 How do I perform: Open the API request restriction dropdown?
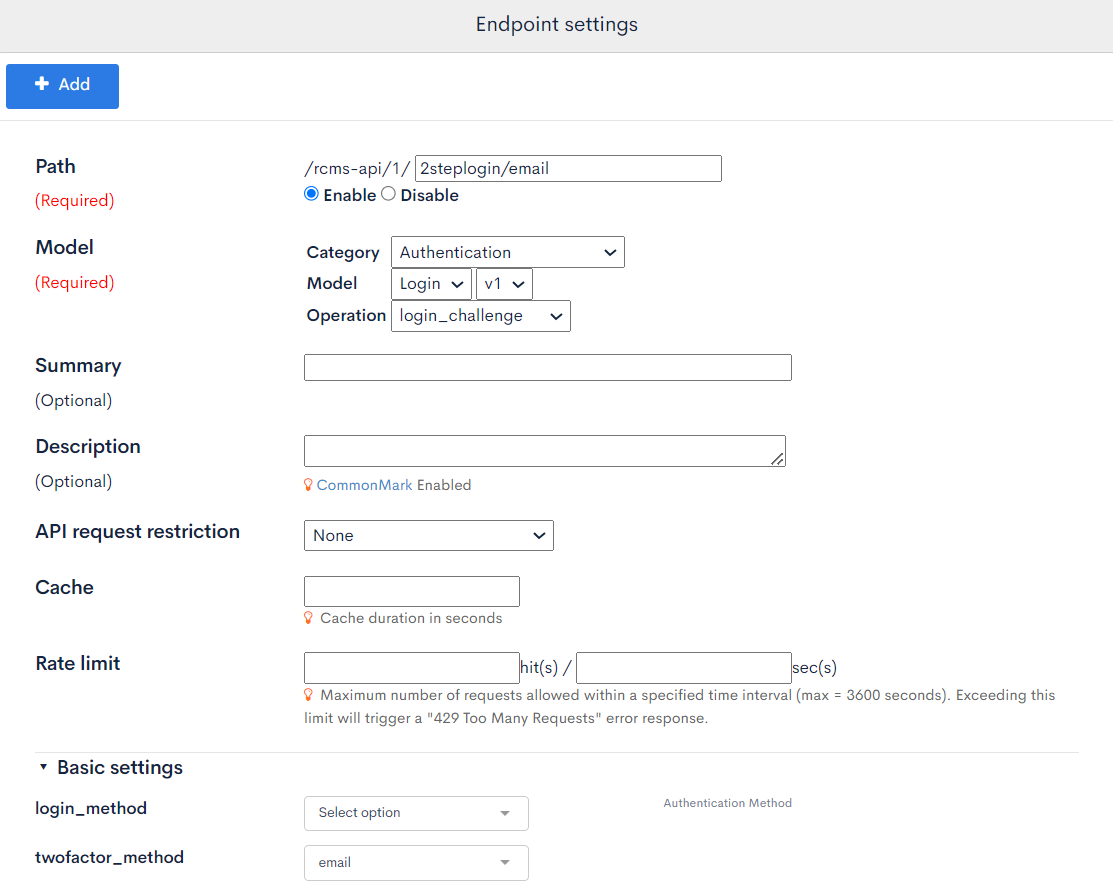pyautogui.click(x=428, y=535)
